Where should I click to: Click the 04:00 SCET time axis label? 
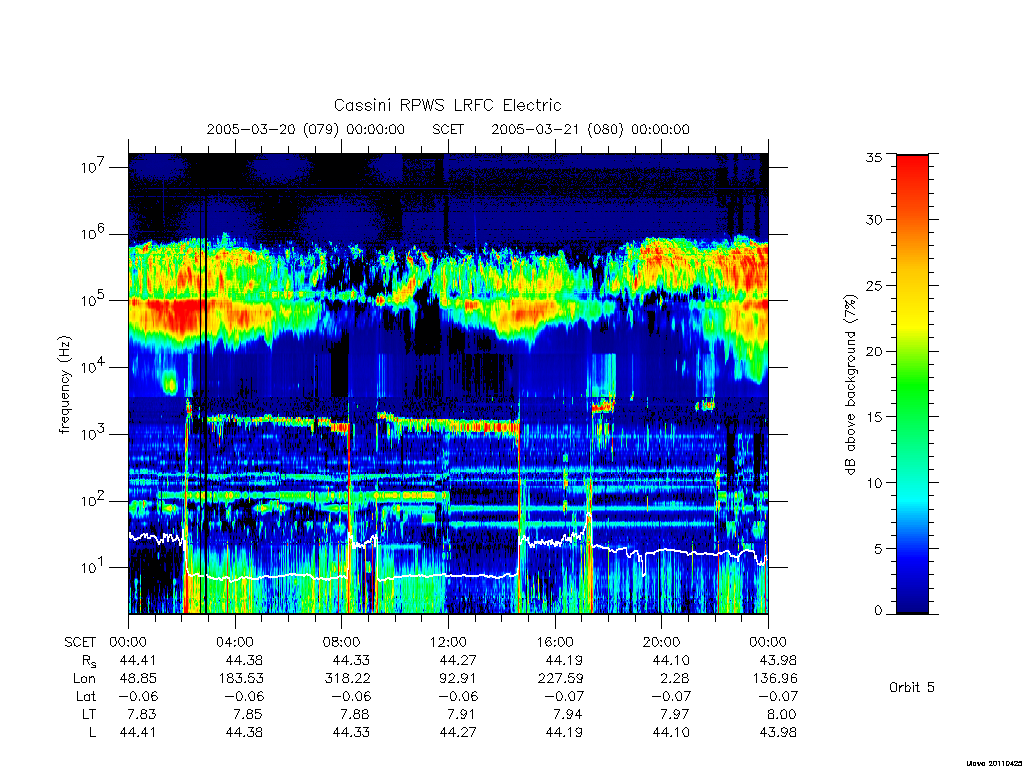(x=235, y=642)
